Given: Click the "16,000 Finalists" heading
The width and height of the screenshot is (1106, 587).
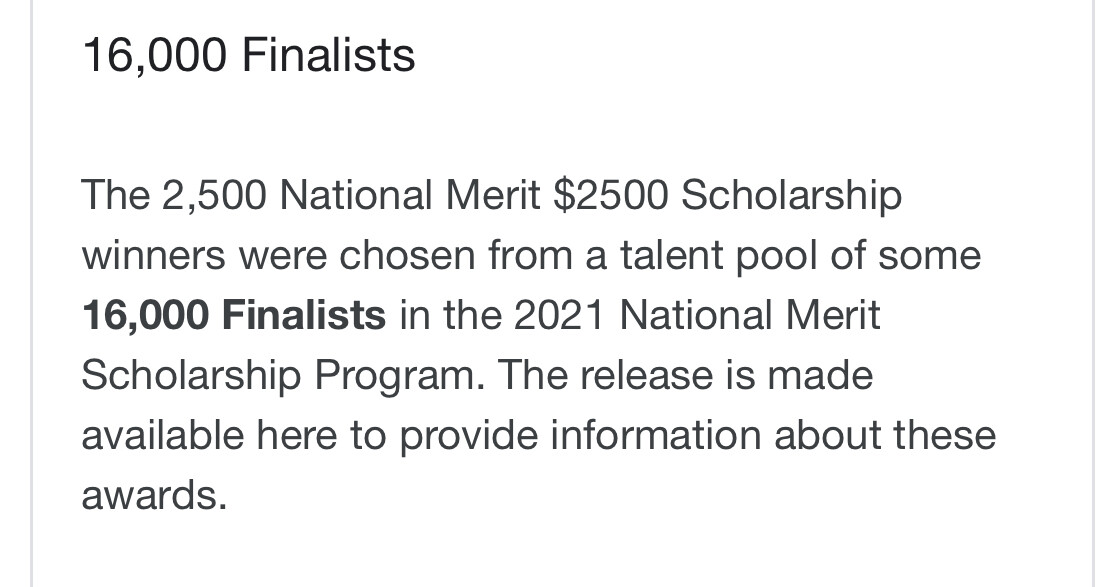Looking at the screenshot, I should [248, 55].
